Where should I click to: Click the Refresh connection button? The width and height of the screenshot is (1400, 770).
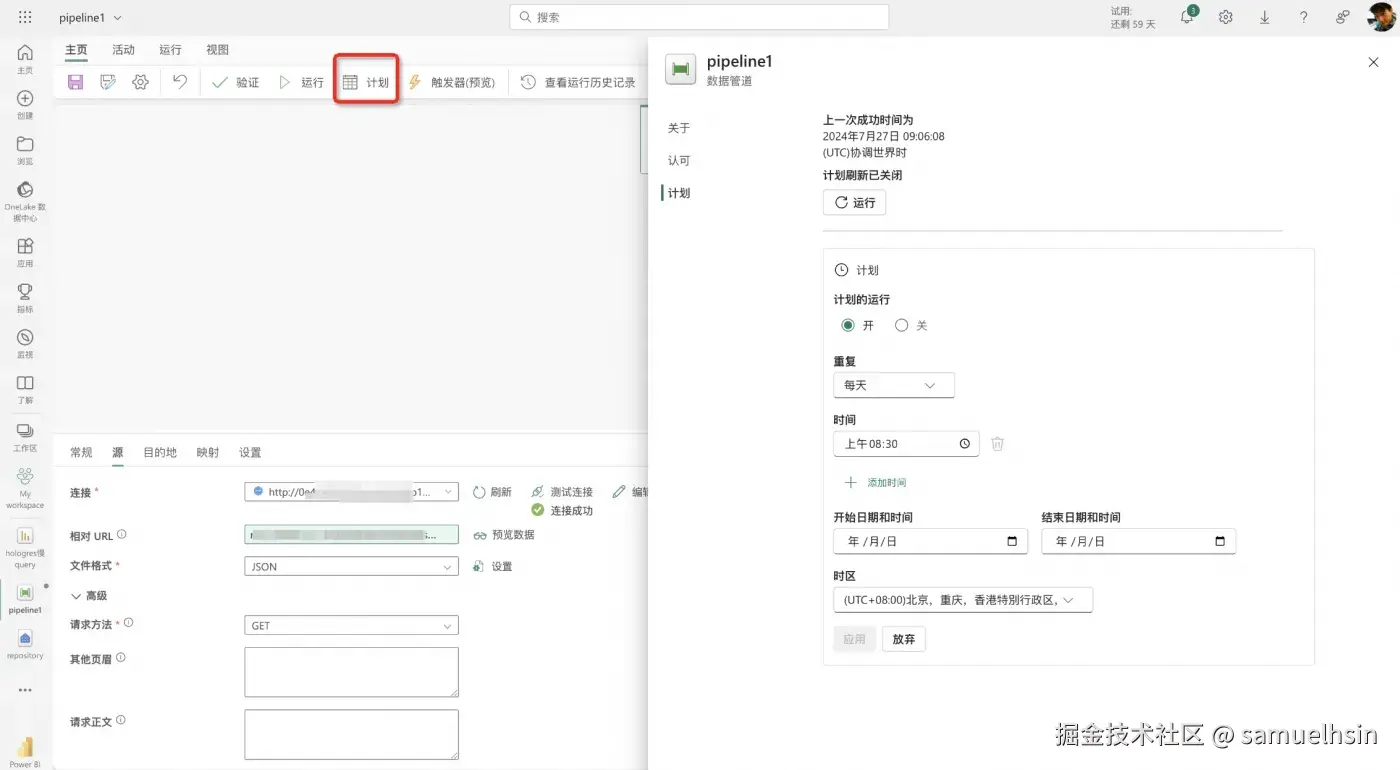[492, 492]
